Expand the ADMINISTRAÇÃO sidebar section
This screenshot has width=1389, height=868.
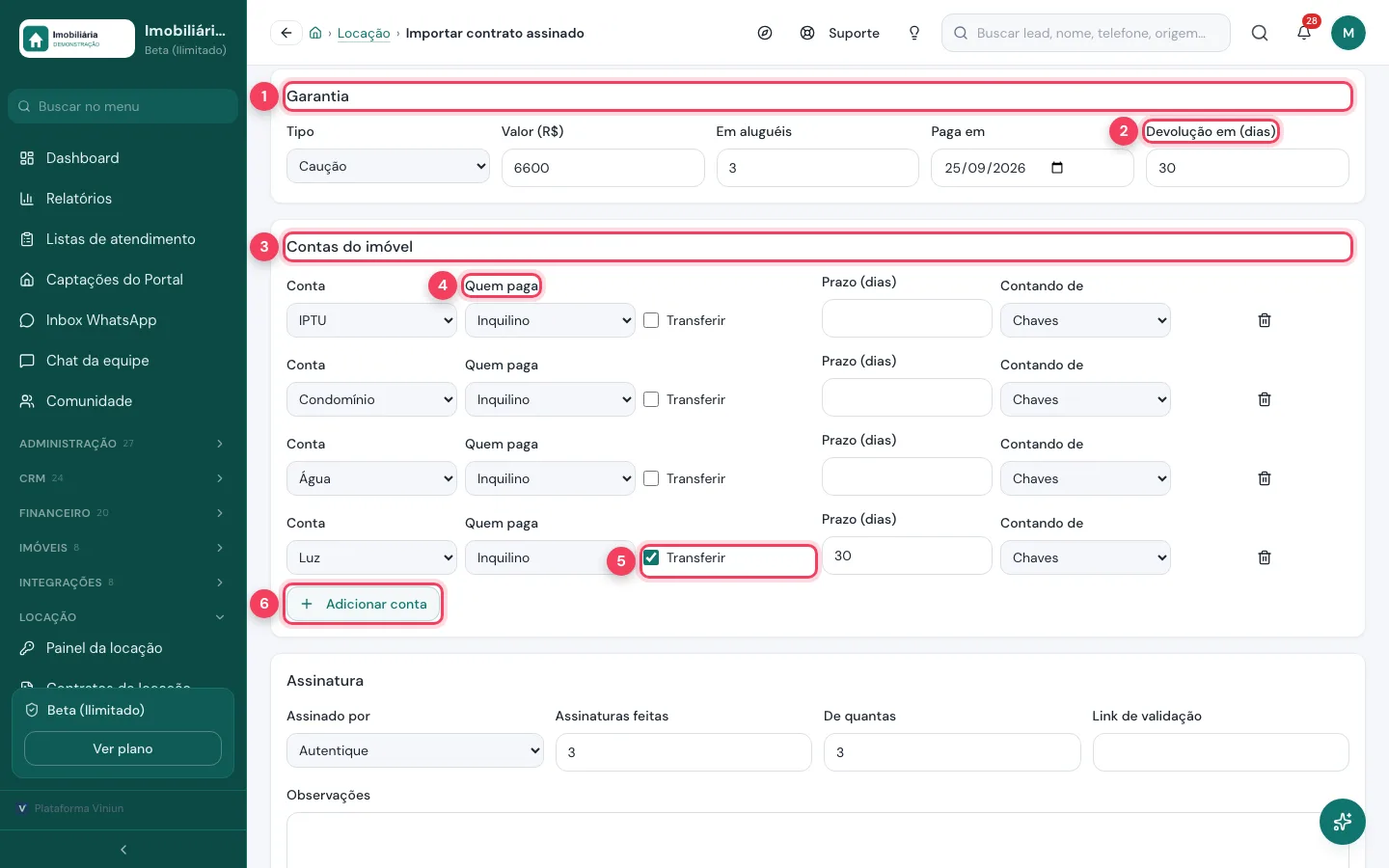tap(123, 444)
